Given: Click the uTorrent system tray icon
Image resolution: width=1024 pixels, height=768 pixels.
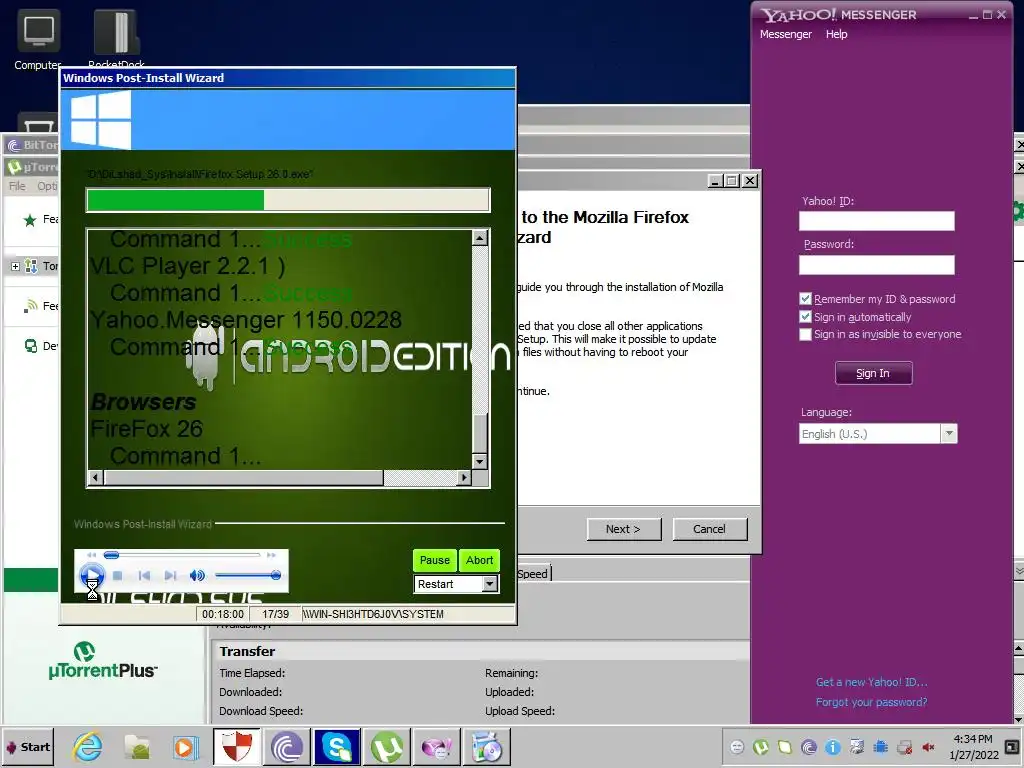Looking at the screenshot, I should [761, 747].
